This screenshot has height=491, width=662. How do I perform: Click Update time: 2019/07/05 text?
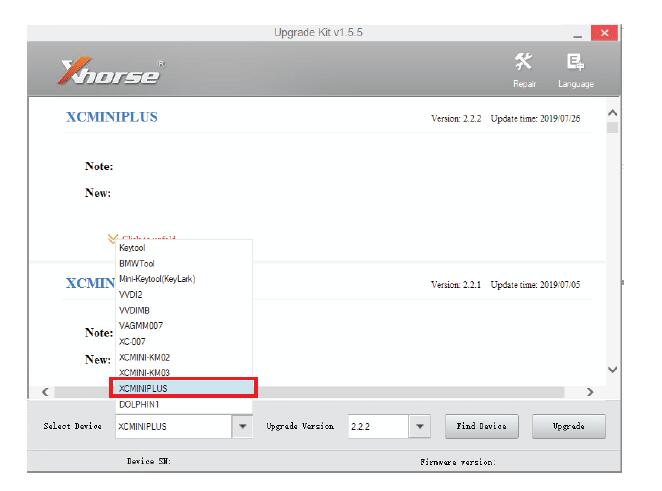click(x=535, y=285)
